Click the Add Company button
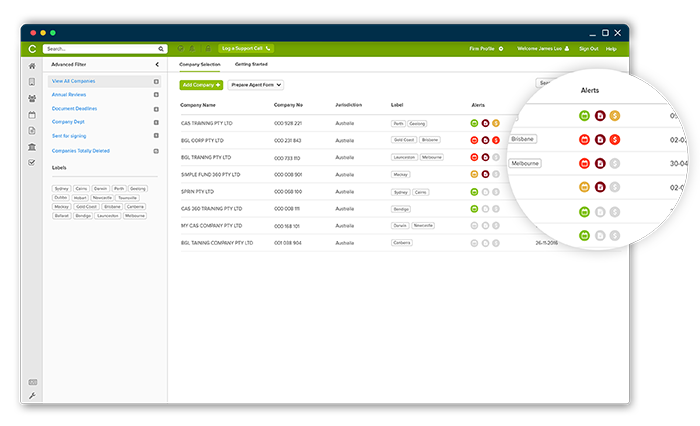 coord(202,85)
